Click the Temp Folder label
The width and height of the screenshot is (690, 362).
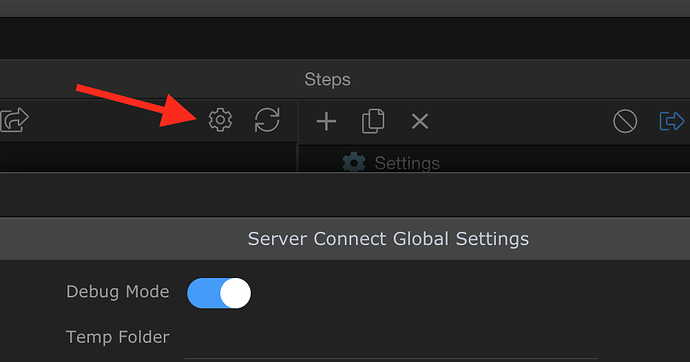click(117, 337)
